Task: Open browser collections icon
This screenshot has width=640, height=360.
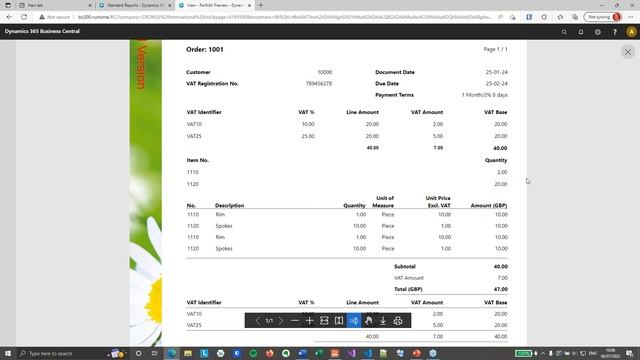Action: tap(575, 17)
